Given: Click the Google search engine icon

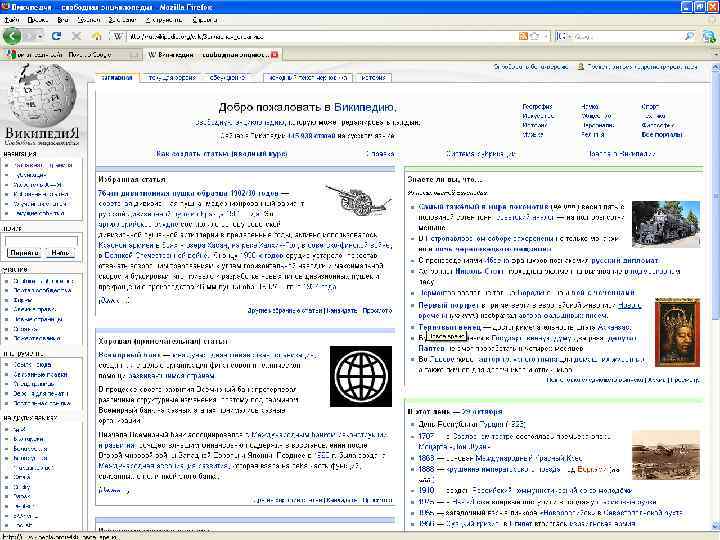Looking at the screenshot, I should click(562, 36).
